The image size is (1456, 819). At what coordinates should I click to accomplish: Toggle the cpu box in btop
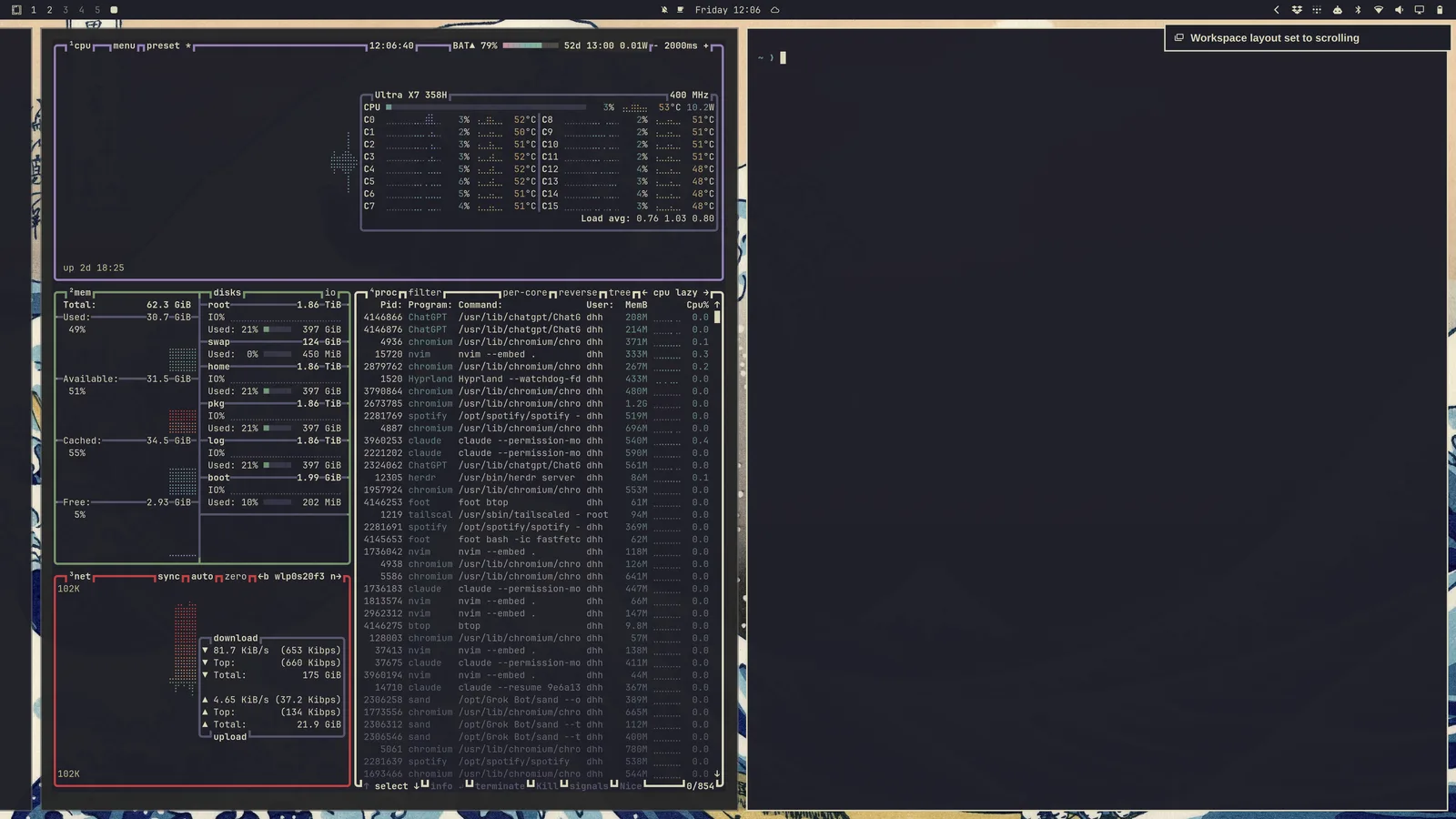(x=80, y=45)
